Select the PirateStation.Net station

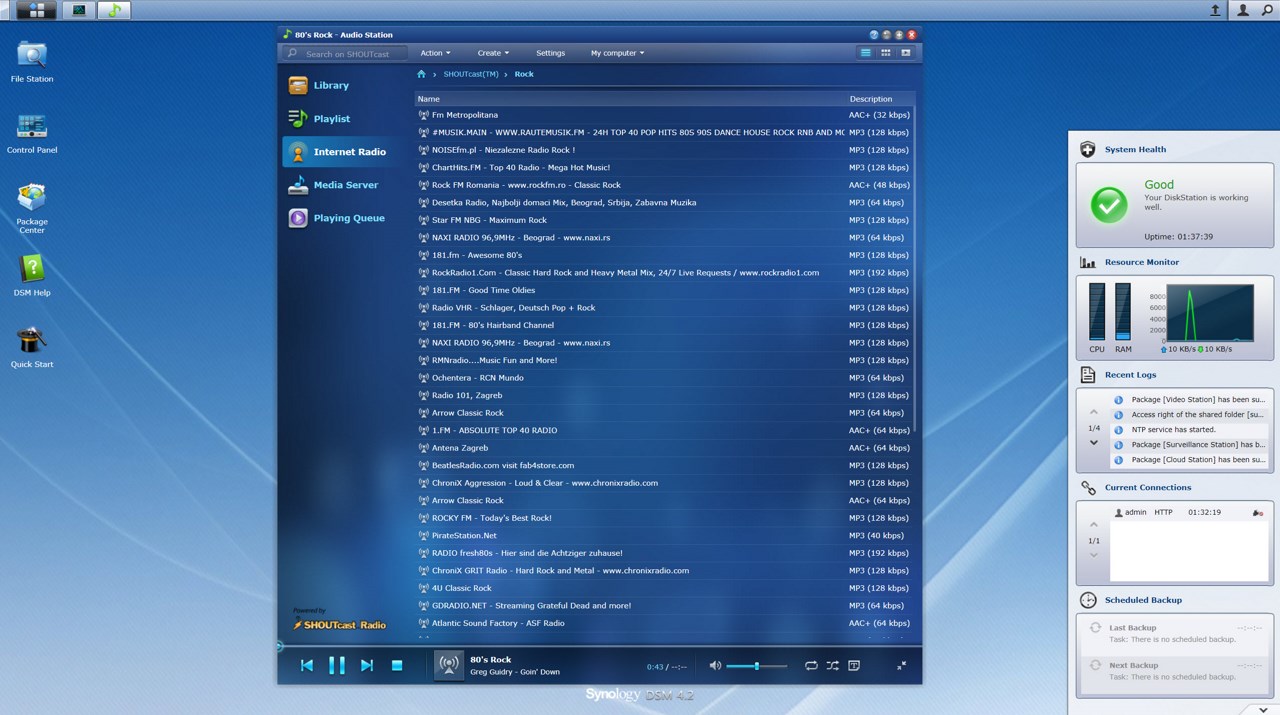[665, 535]
